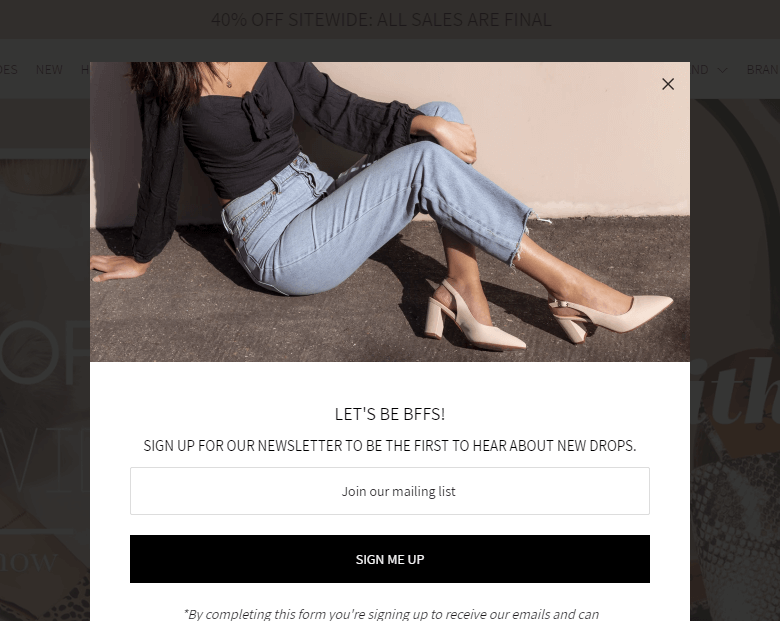The image size is (780, 621).
Task: Select the NEW menu item
Action: (49, 70)
